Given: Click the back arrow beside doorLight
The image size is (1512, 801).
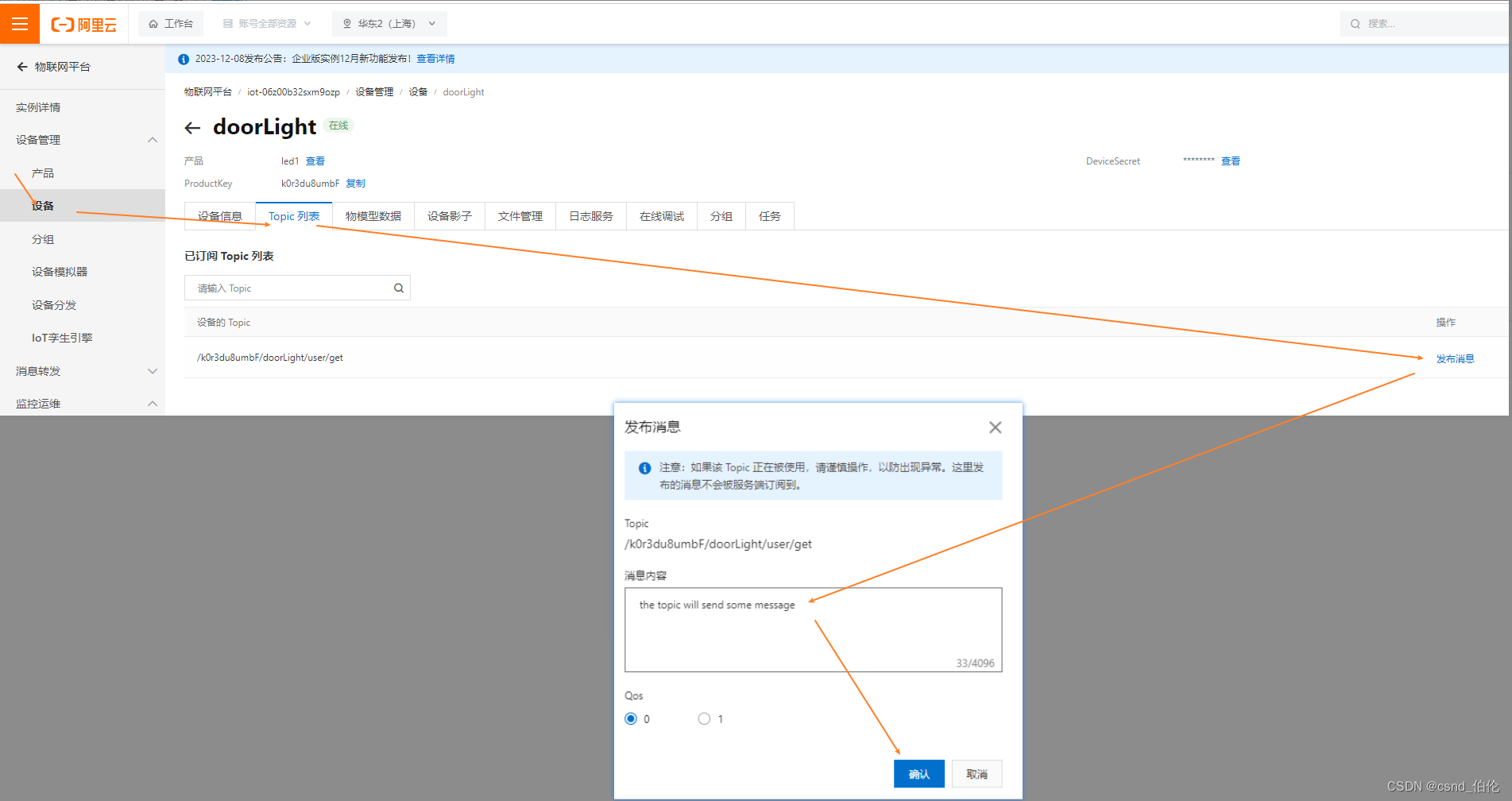Looking at the screenshot, I should (192, 128).
